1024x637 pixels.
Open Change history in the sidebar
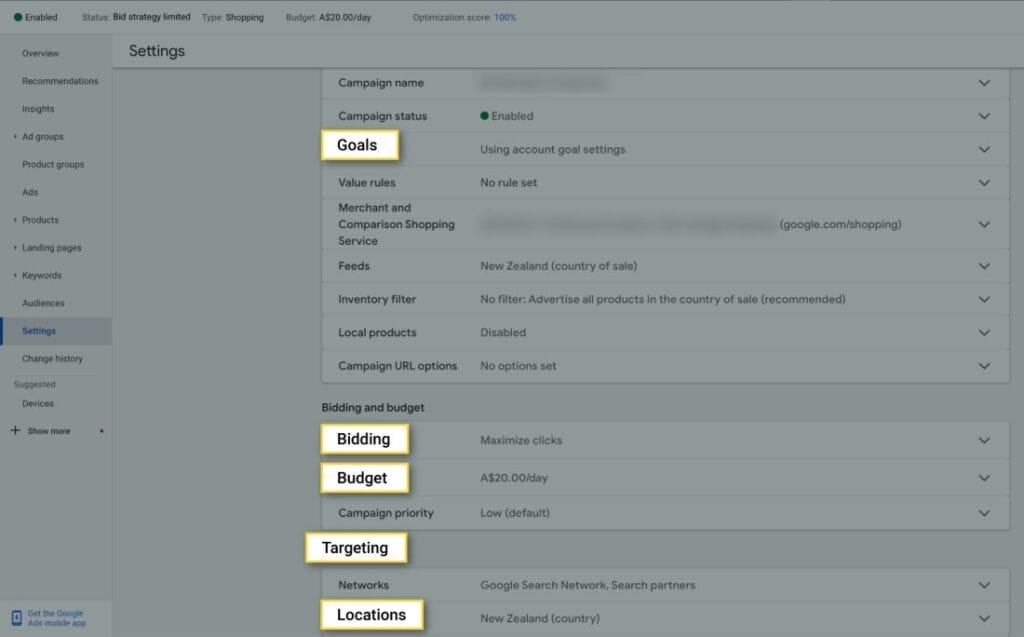pyautogui.click(x=52, y=359)
